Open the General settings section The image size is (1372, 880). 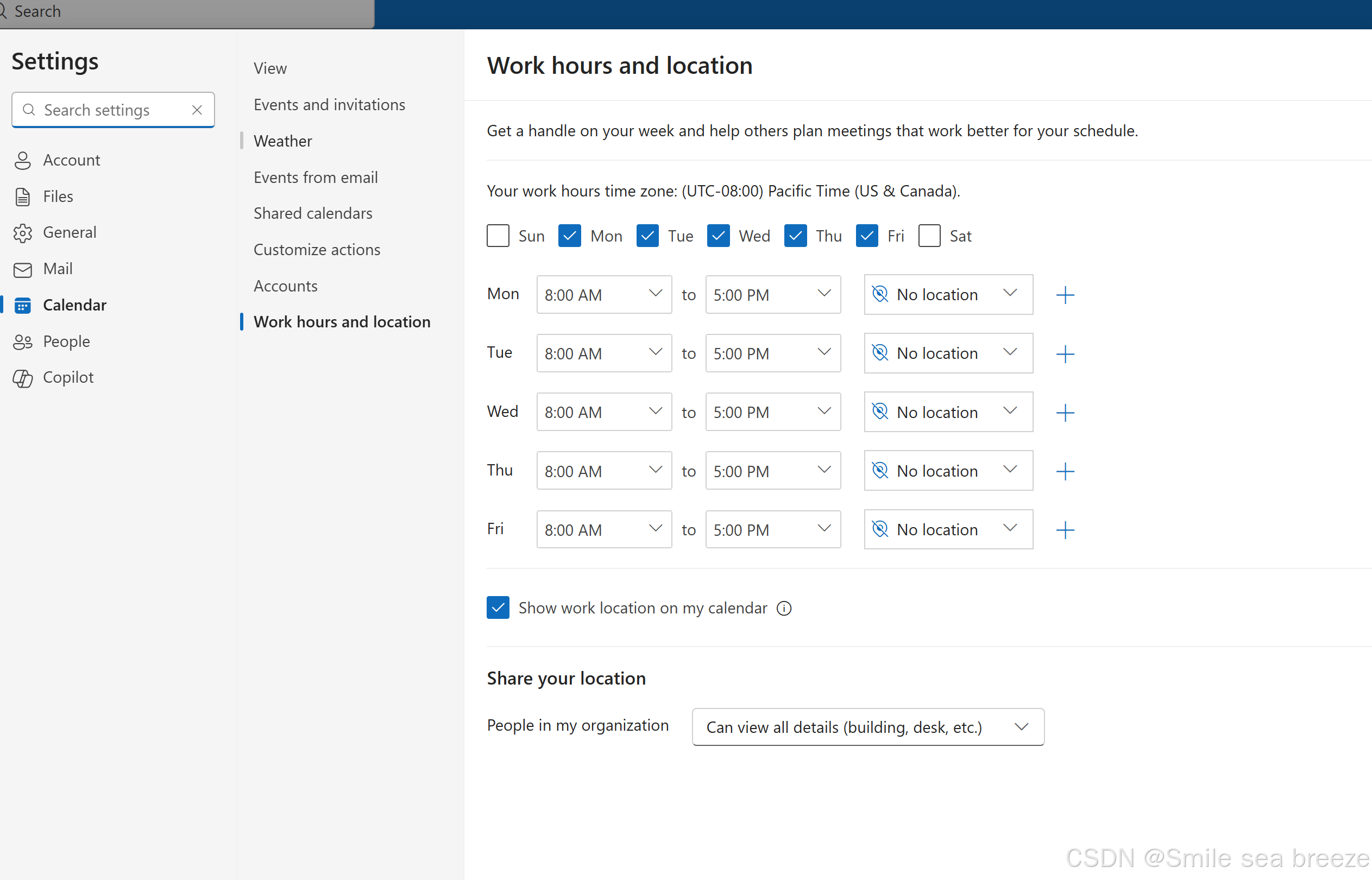click(x=70, y=232)
